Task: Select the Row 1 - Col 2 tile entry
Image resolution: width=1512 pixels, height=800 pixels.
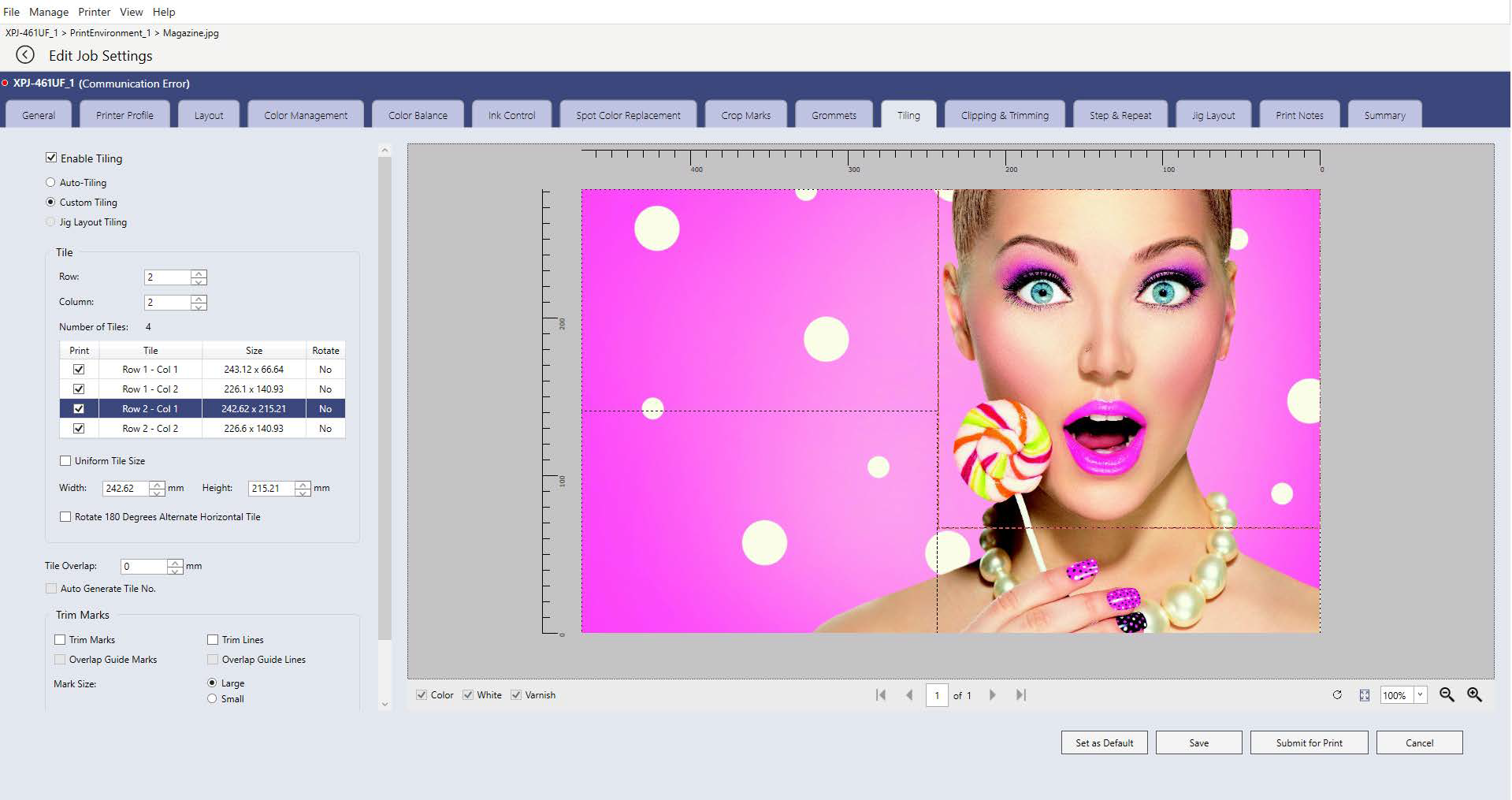Action: pyautogui.click(x=150, y=389)
